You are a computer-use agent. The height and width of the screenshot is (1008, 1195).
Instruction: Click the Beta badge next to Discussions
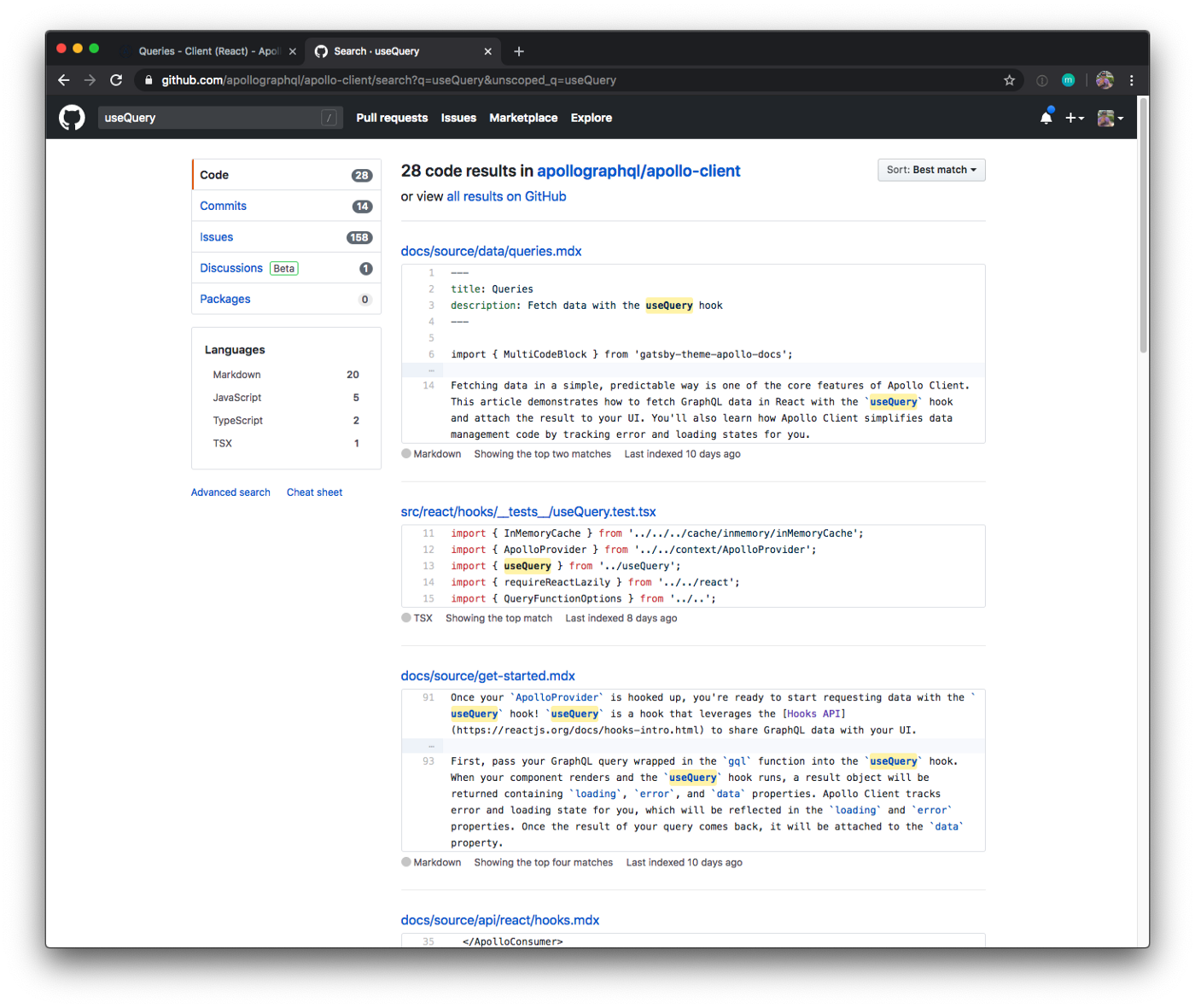[x=284, y=268]
